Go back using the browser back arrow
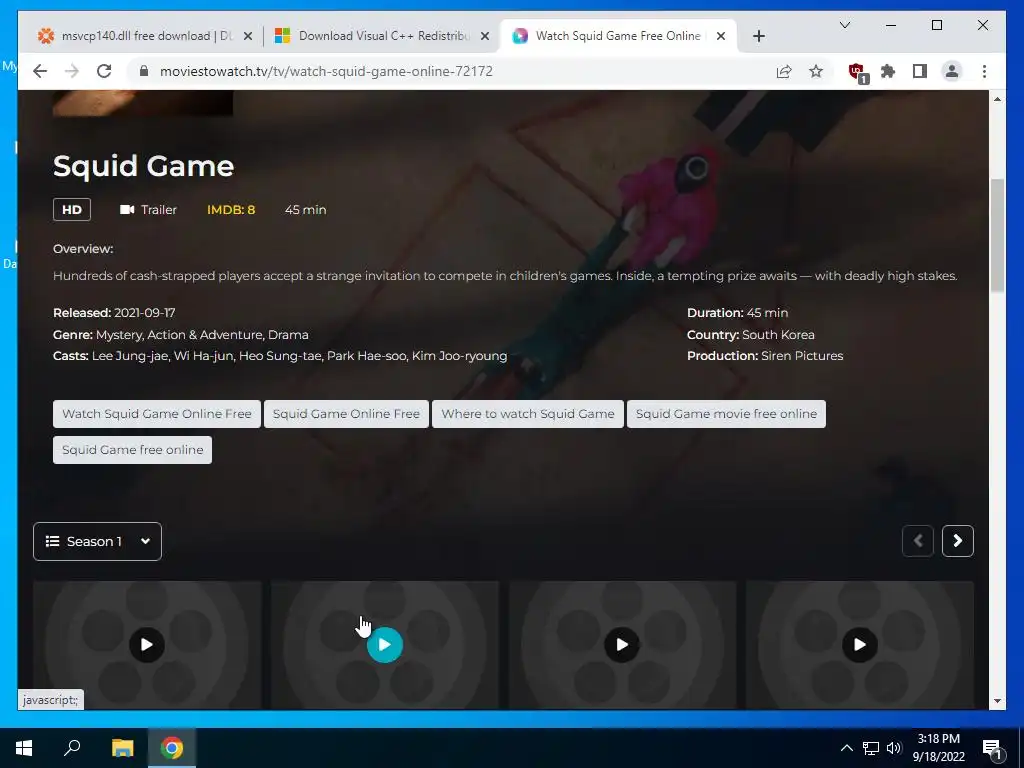 [x=40, y=71]
